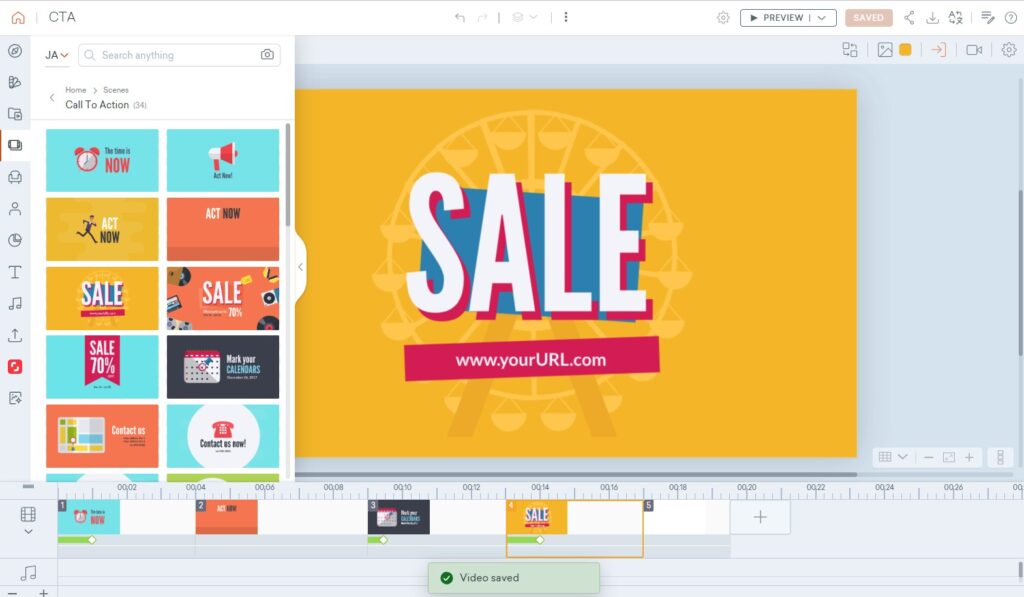
Task: Open the camera settings icon above canvas
Action: click(x=973, y=50)
